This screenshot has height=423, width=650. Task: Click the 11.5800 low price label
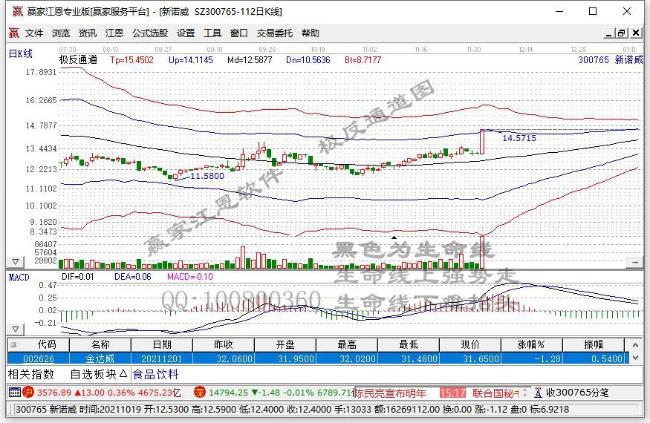coord(207,176)
